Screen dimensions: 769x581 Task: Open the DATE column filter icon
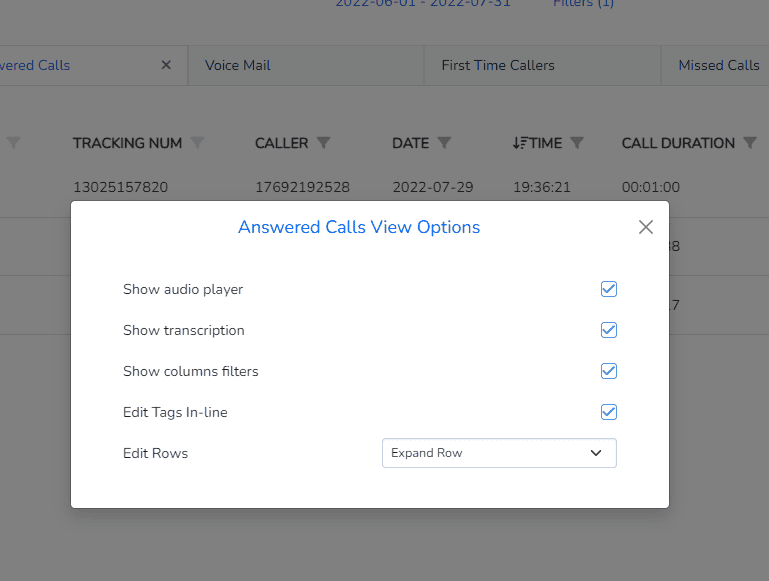444,143
